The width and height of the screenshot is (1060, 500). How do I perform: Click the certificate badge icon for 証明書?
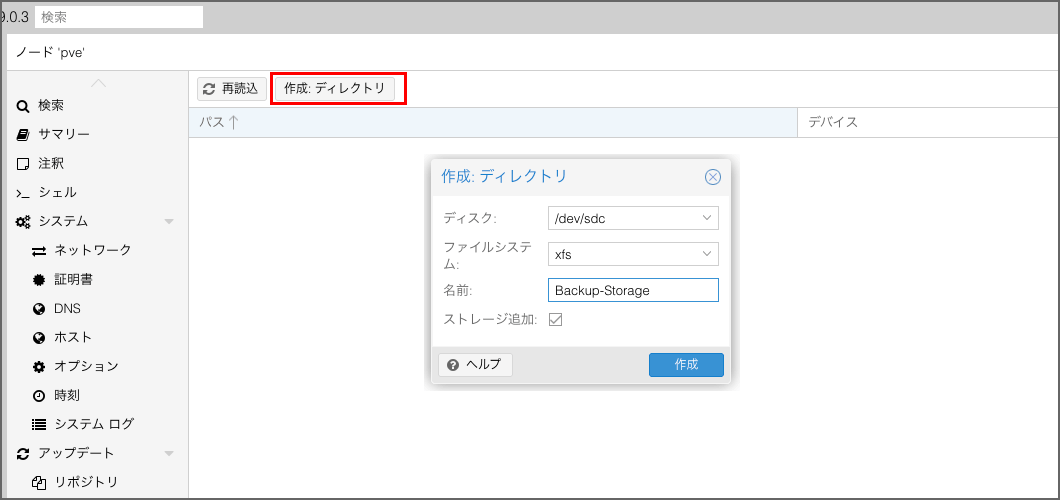[x=39, y=280]
